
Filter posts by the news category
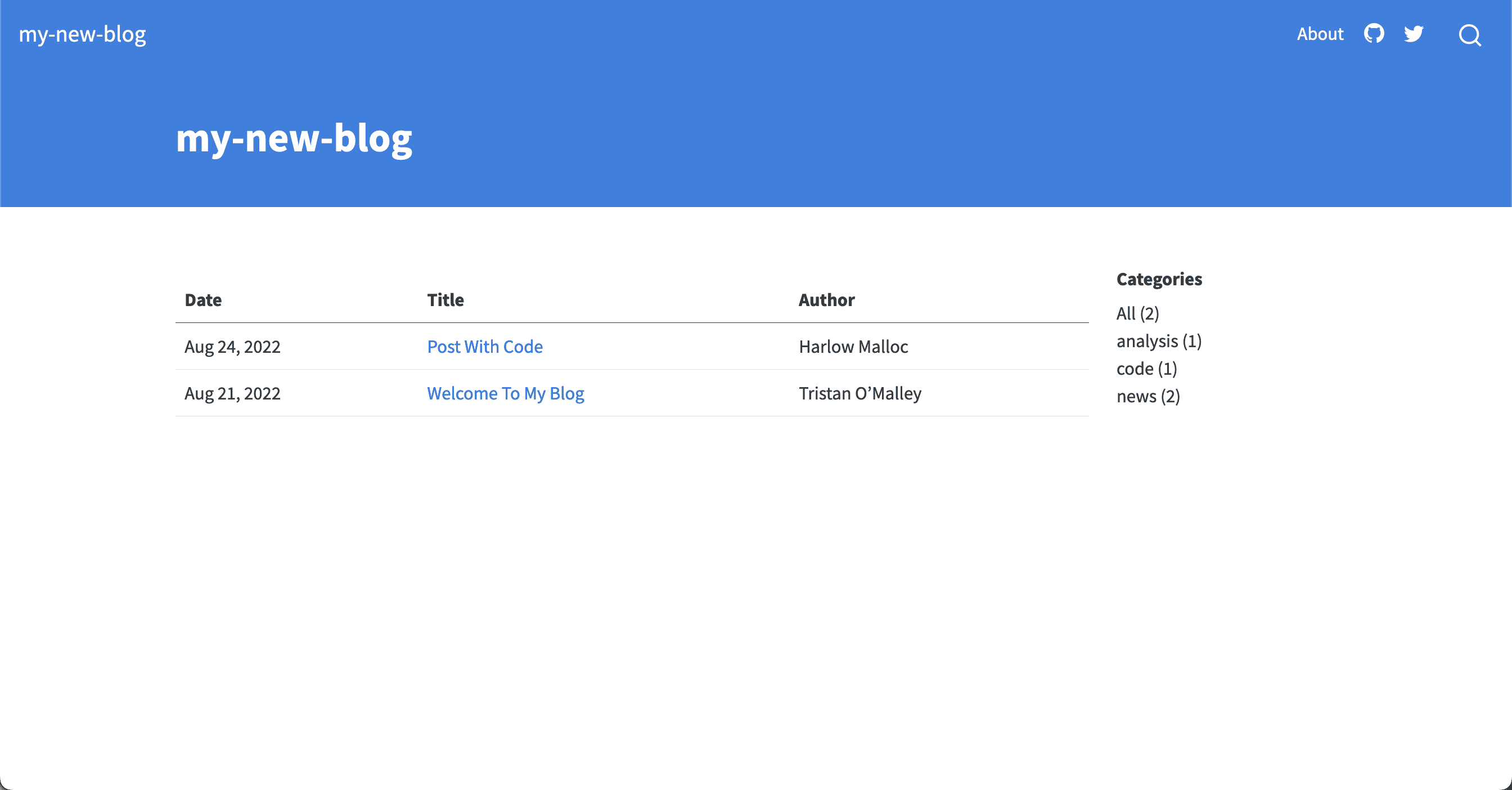click(1149, 396)
